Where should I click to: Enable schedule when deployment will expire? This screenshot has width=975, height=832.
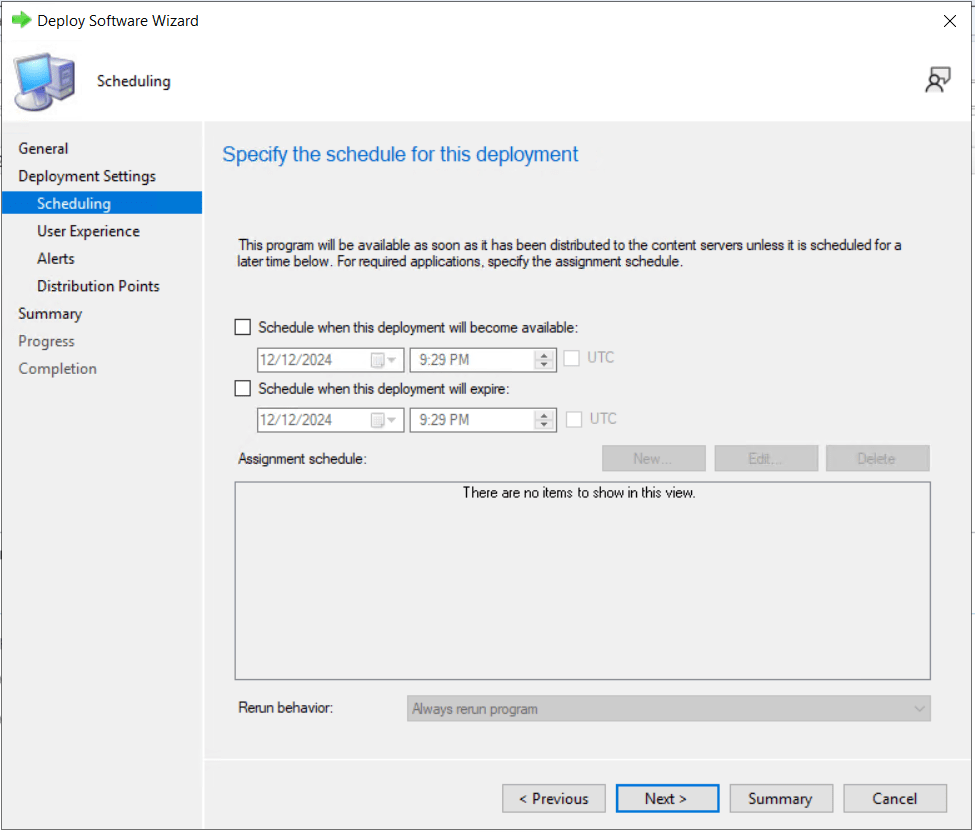tap(243, 388)
